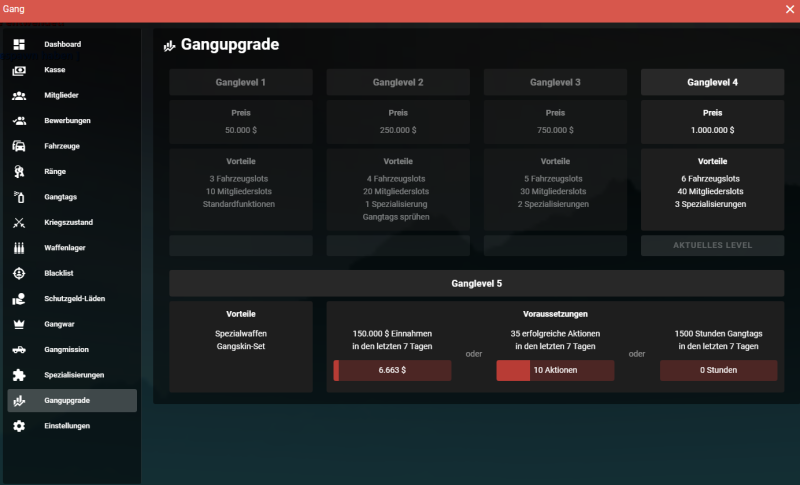Select Bewerbungen in the sidebar
This screenshot has width=800, height=485.
(72, 121)
